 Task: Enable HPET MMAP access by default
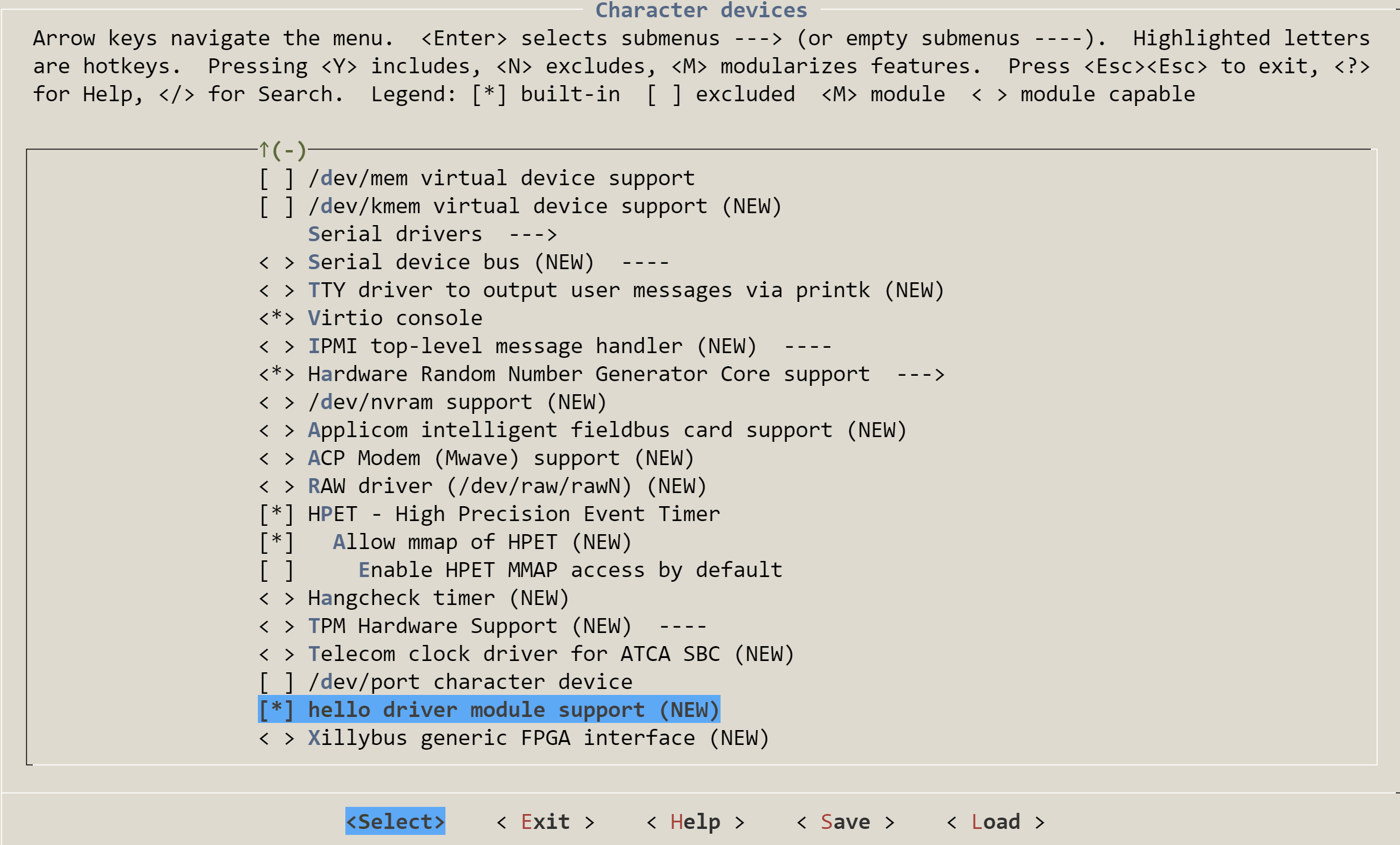tap(520, 570)
